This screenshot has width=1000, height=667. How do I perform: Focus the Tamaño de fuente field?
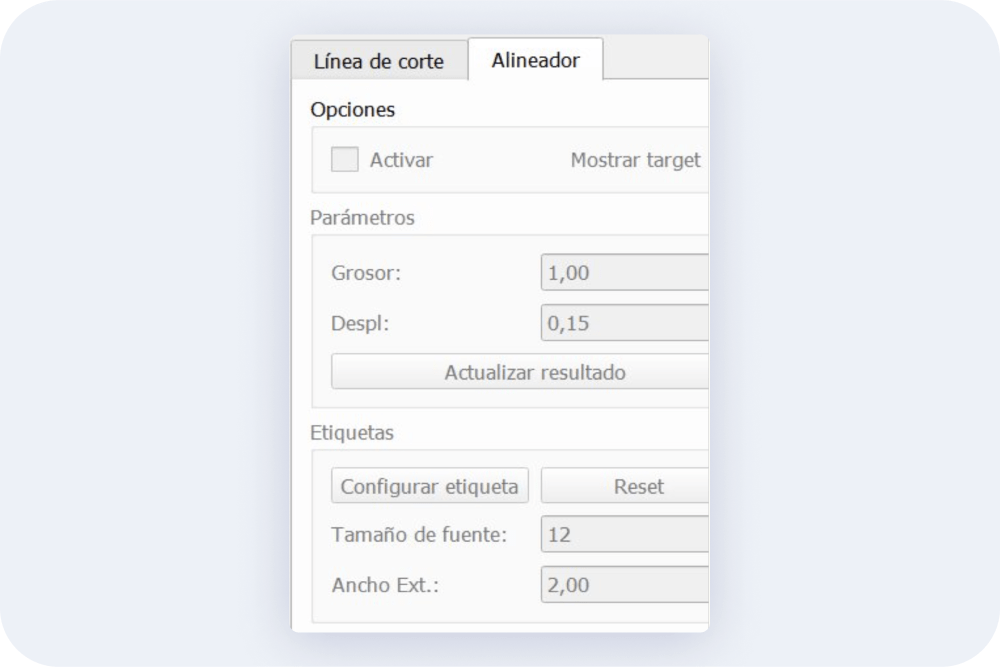(x=624, y=534)
